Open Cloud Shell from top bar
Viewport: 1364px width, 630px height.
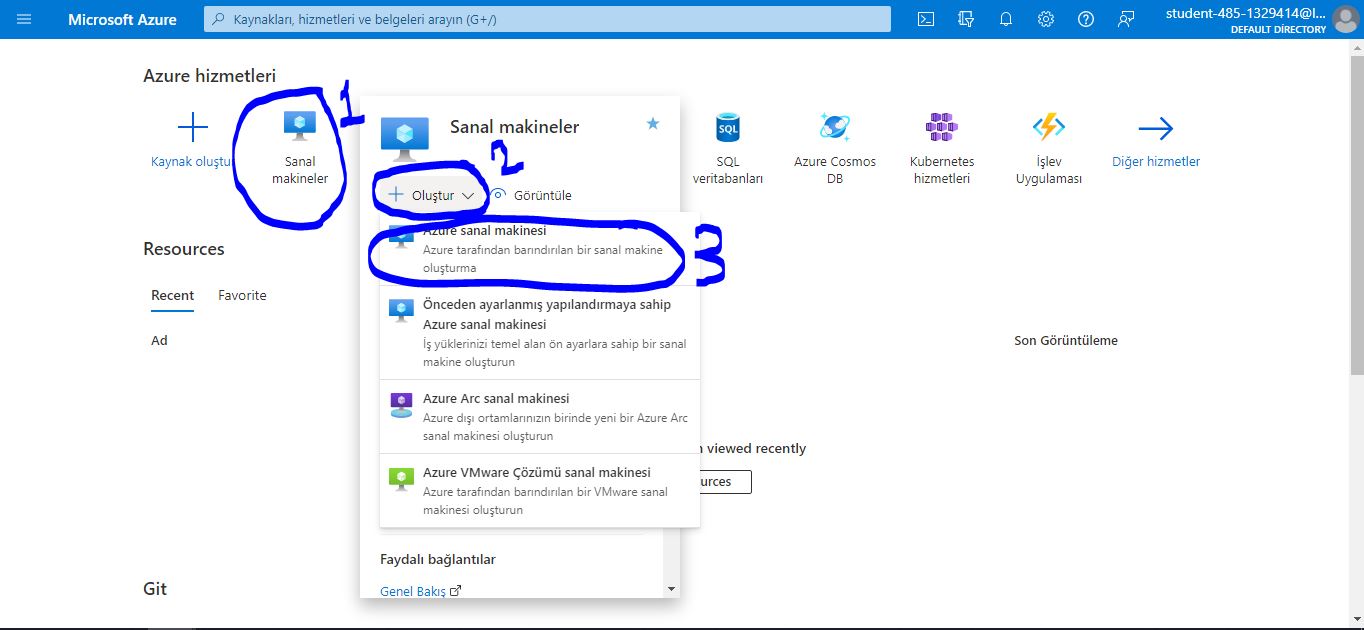[926, 19]
